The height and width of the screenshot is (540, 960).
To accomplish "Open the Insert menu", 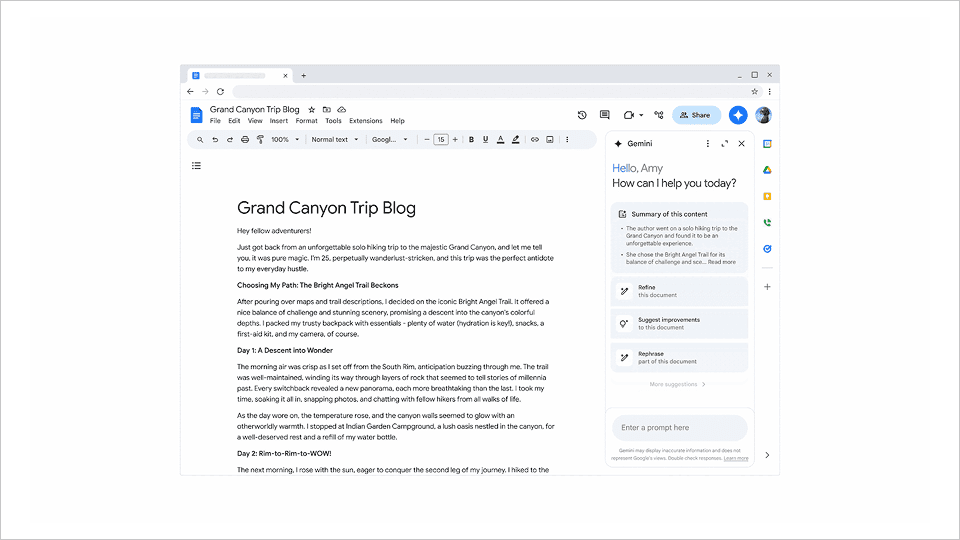I will tap(279, 121).
